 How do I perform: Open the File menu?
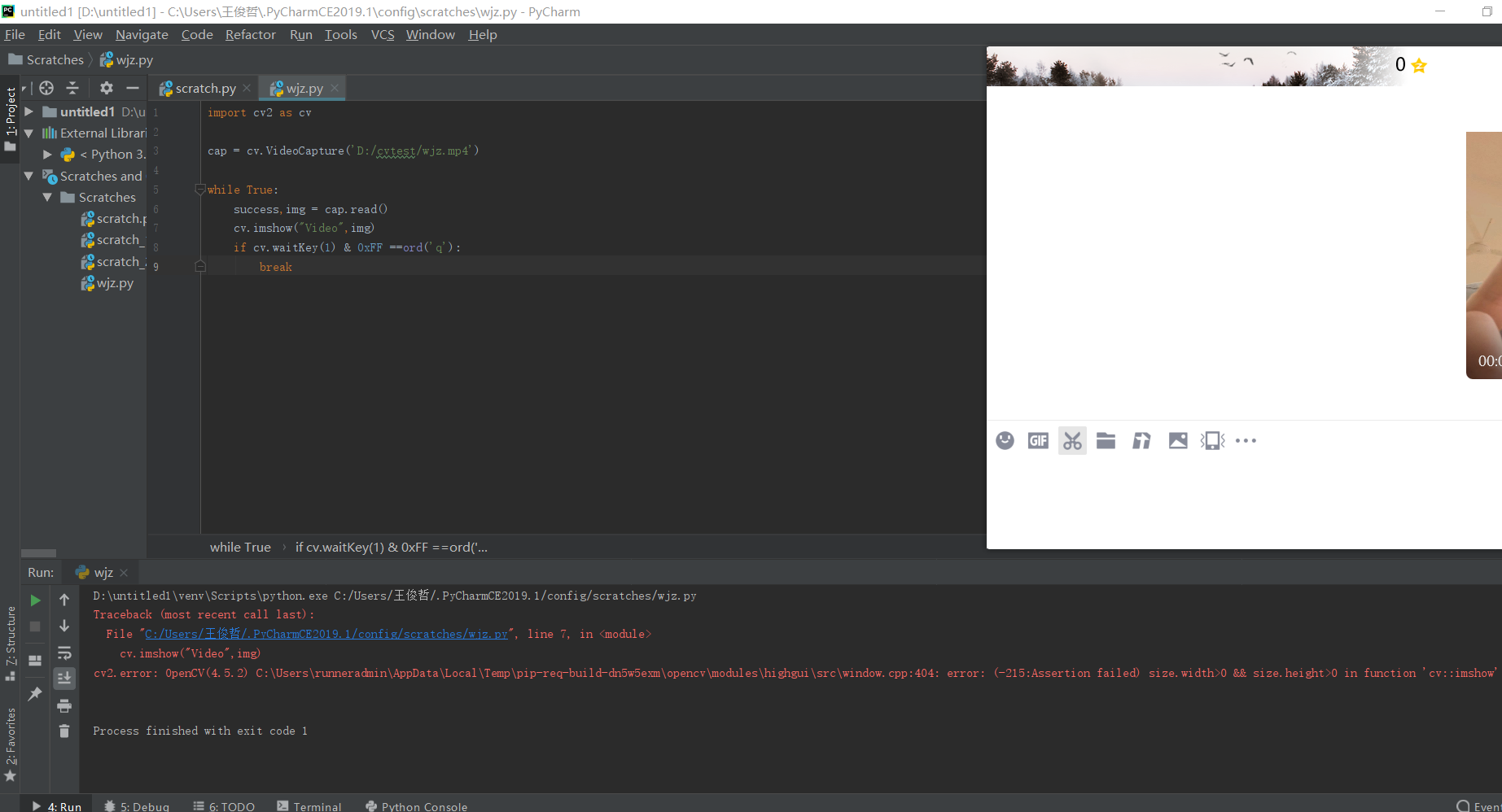[15, 34]
